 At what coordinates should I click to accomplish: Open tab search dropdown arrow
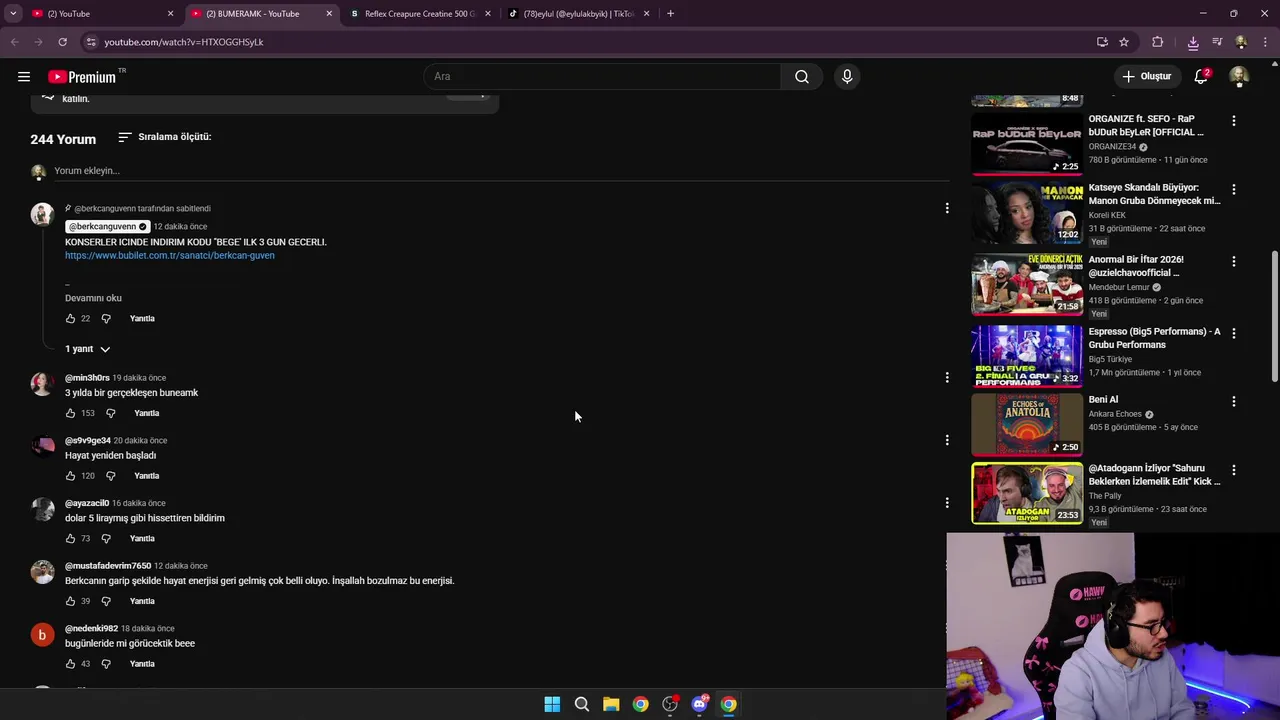13,14
